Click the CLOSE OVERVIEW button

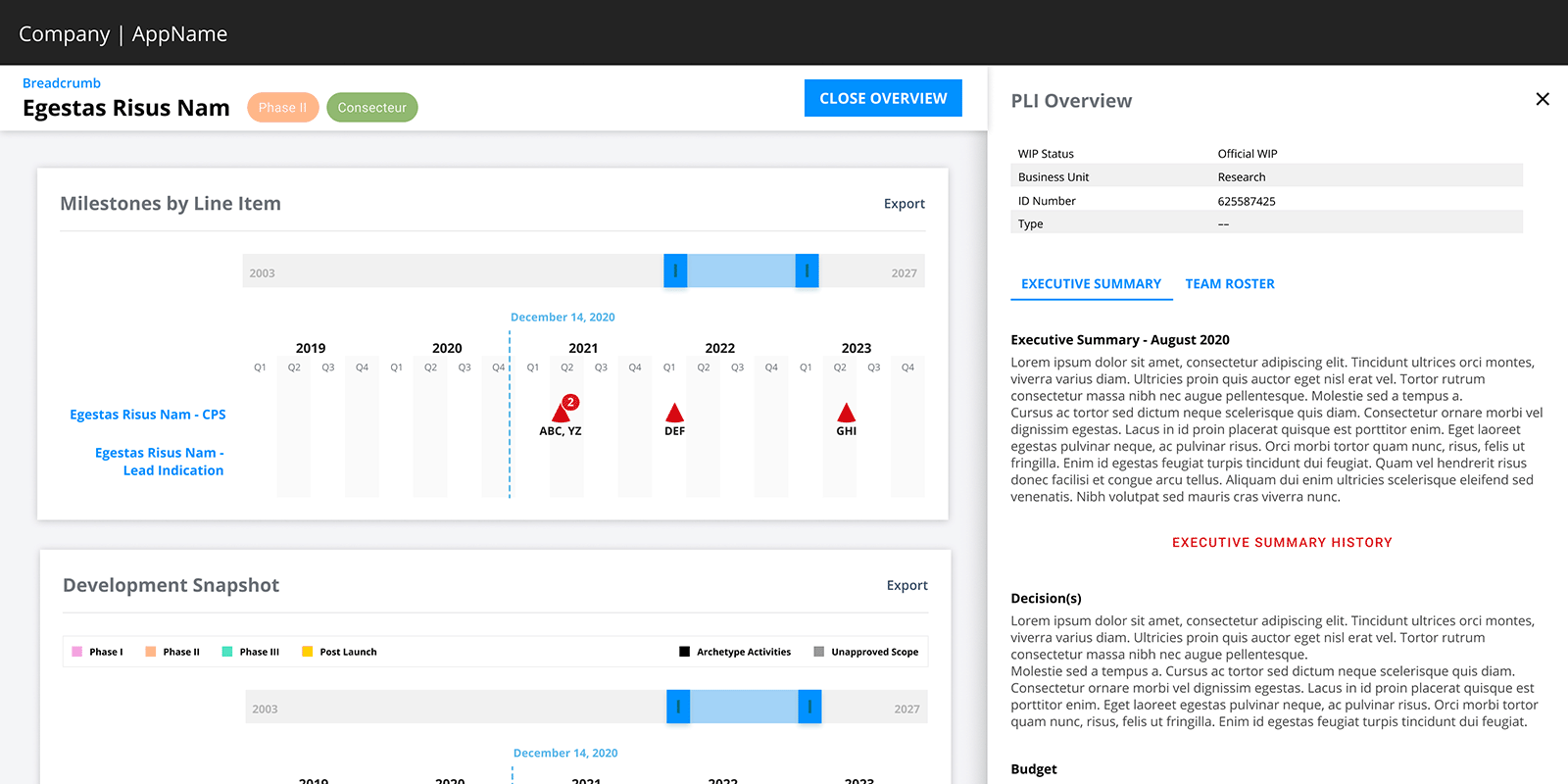pyautogui.click(x=883, y=98)
